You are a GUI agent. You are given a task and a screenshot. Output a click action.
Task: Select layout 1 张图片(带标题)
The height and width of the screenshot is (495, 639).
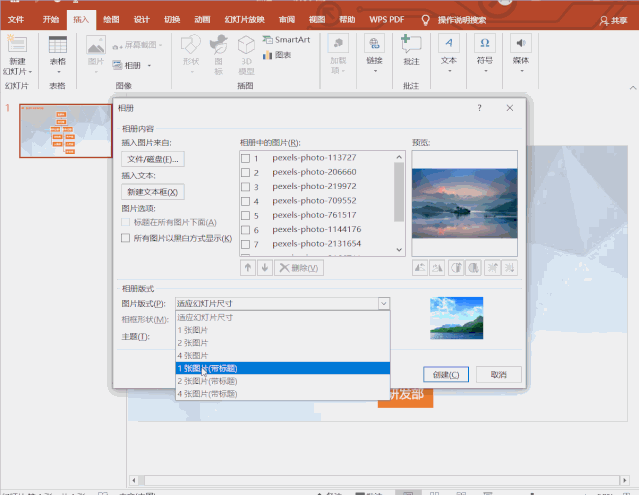click(282, 368)
